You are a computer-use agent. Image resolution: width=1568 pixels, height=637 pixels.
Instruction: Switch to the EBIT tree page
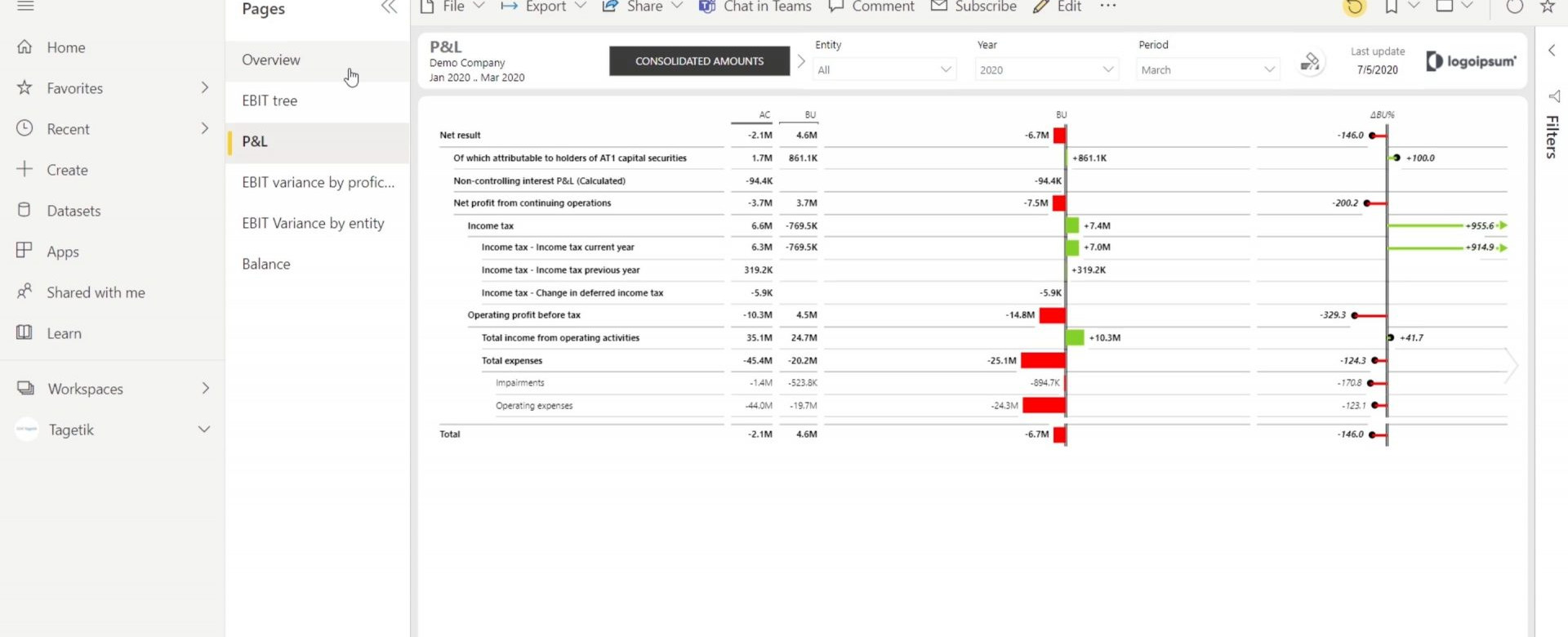click(269, 100)
